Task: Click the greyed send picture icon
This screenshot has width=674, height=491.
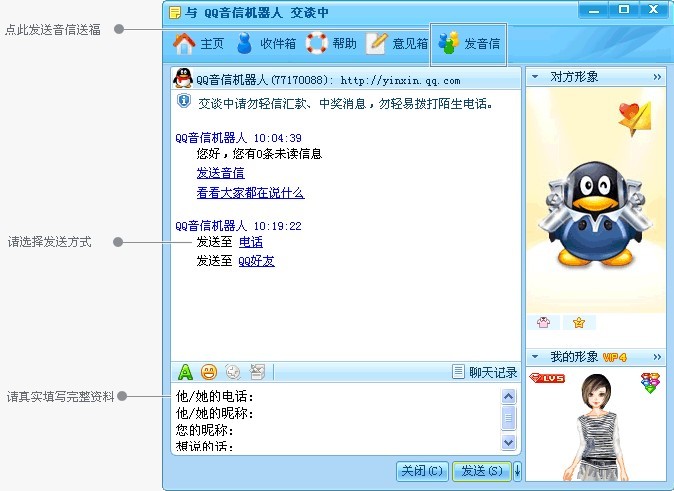Action: click(x=257, y=372)
